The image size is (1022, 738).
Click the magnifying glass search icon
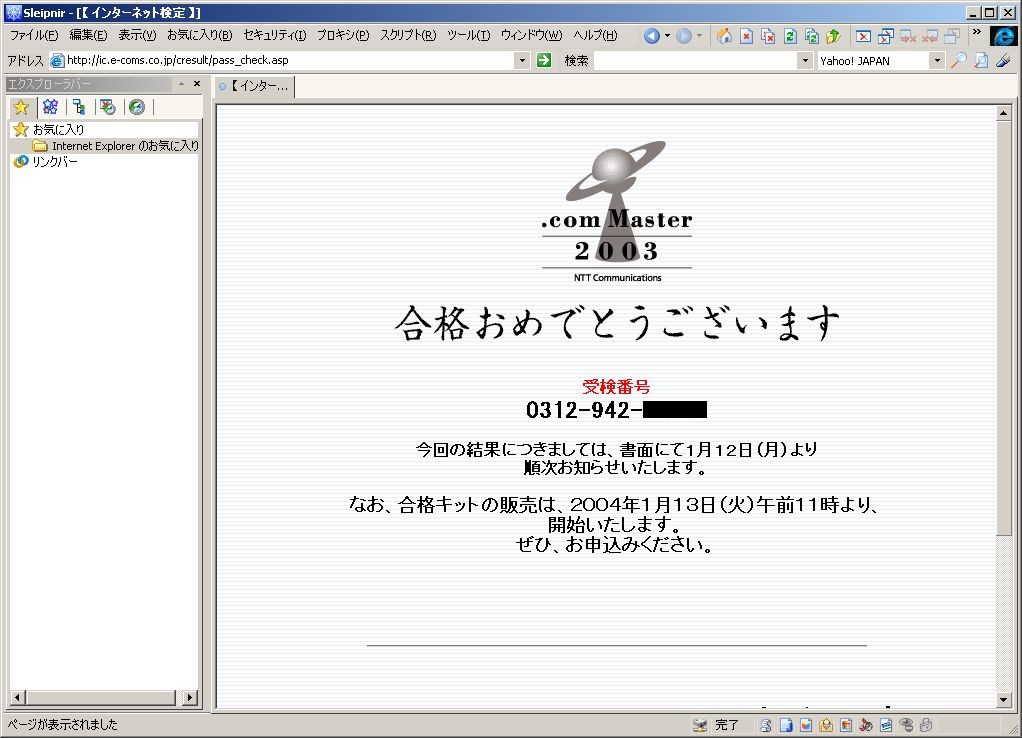coord(959,61)
